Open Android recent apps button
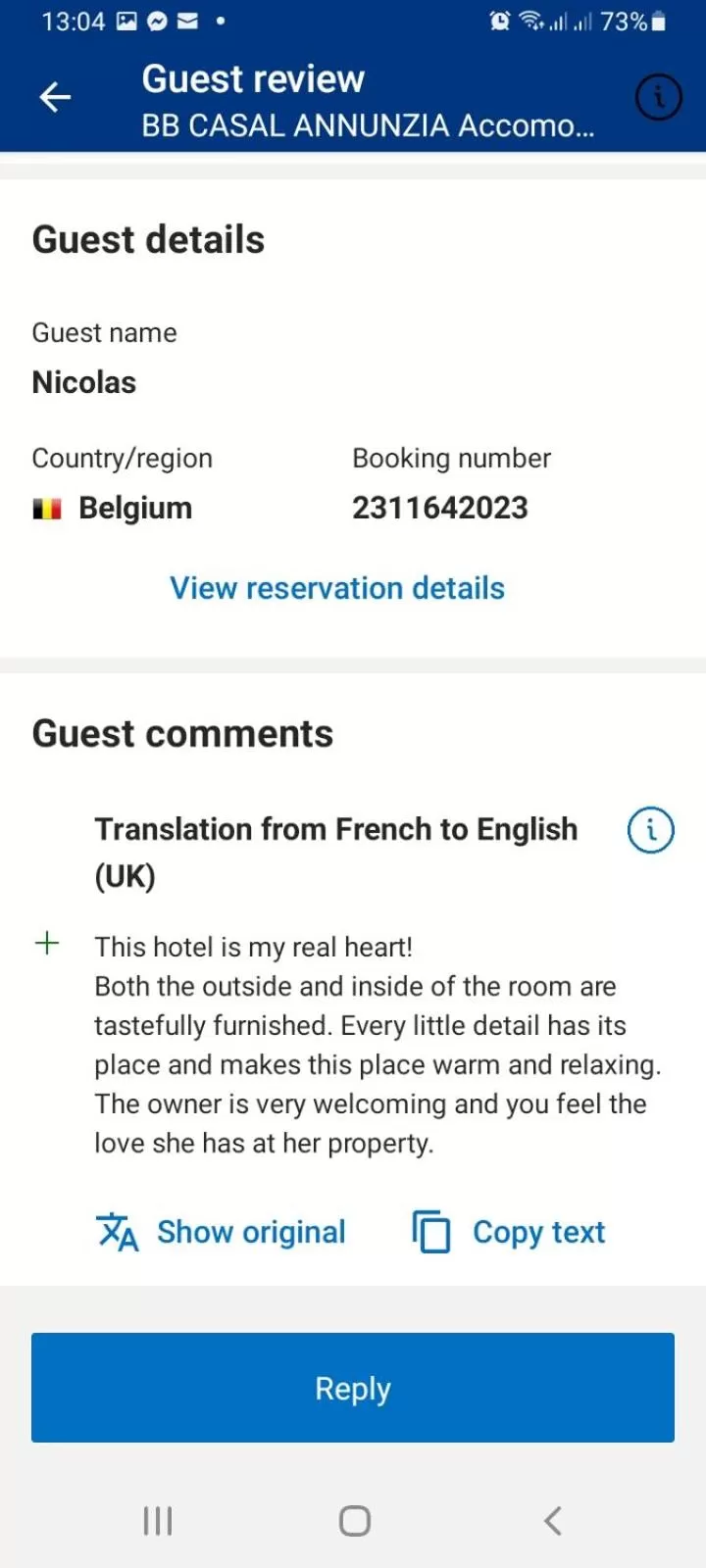The height and width of the screenshot is (1568, 706). point(158,1520)
